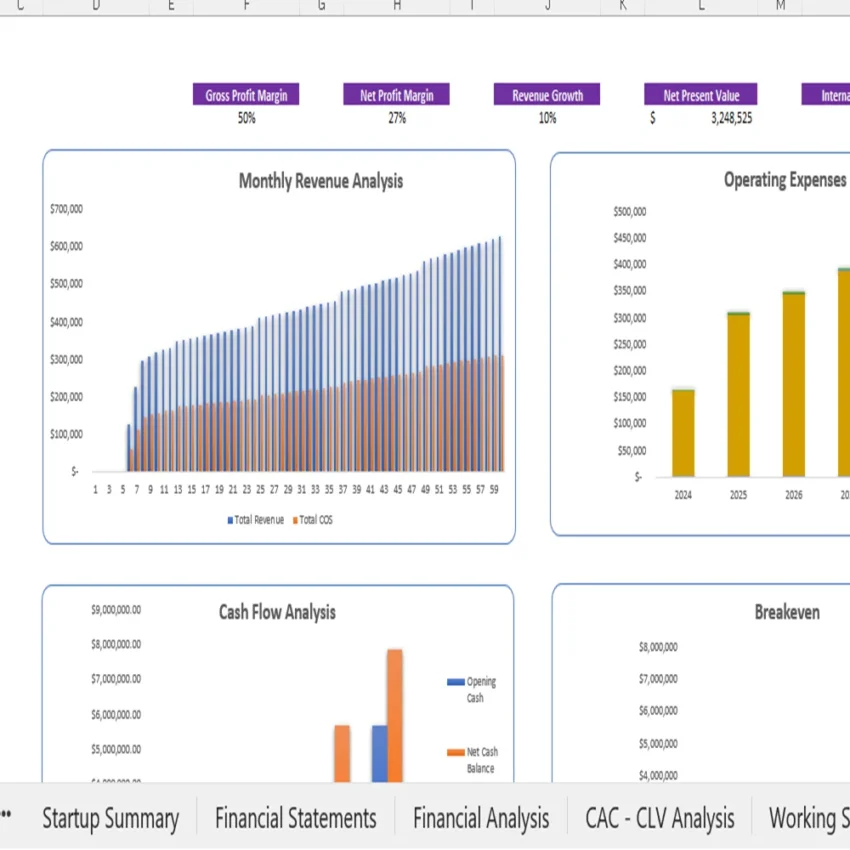The image size is (850, 850).
Task: Select the 50% Gross Profit Margin value
Action: point(246,118)
